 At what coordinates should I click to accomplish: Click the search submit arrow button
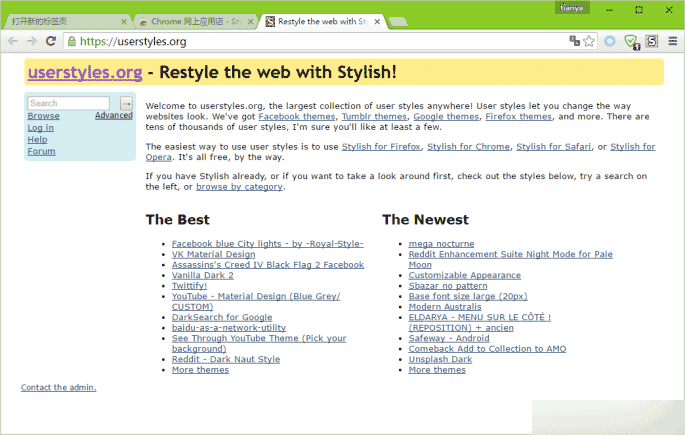(126, 103)
